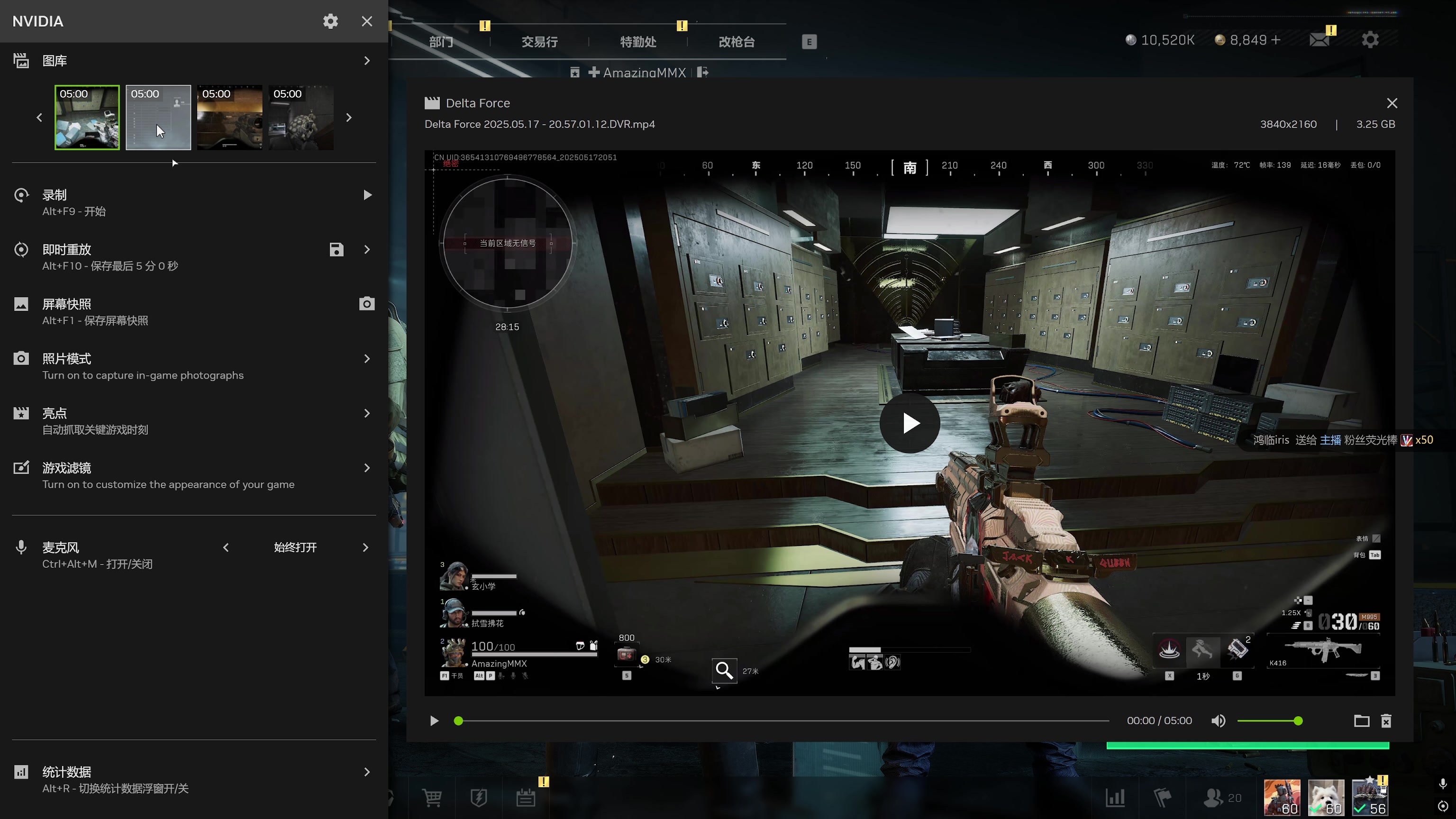
Task: Expand the 游戏滤镜 game filter entry
Action: 367,468
